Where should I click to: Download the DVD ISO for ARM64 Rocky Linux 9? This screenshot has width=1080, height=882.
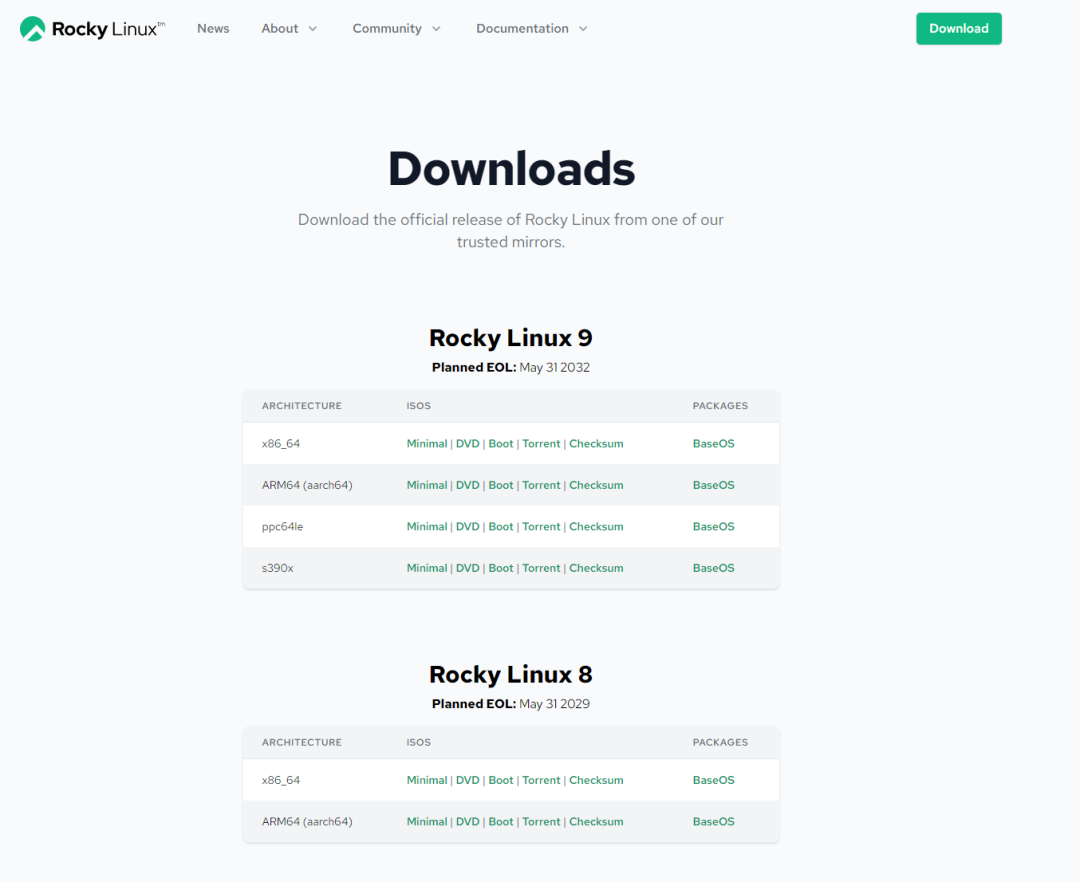point(467,484)
